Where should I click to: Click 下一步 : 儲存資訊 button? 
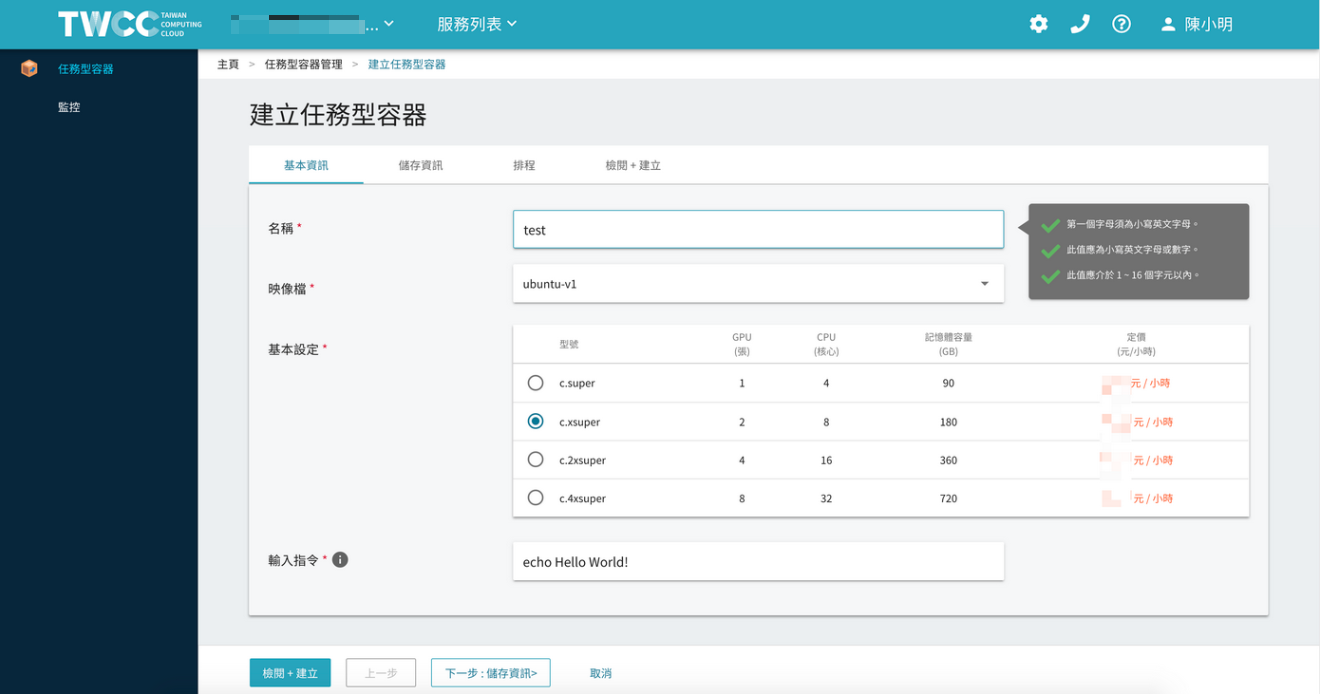(491, 673)
